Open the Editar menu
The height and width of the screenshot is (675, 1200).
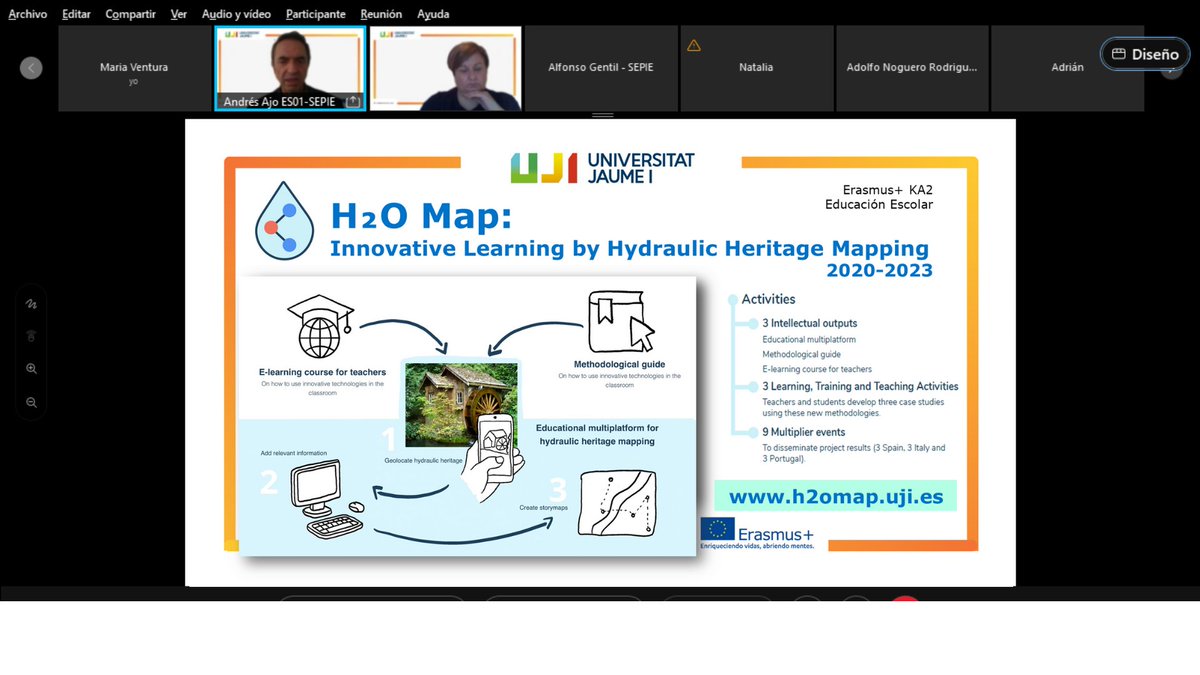click(x=76, y=14)
